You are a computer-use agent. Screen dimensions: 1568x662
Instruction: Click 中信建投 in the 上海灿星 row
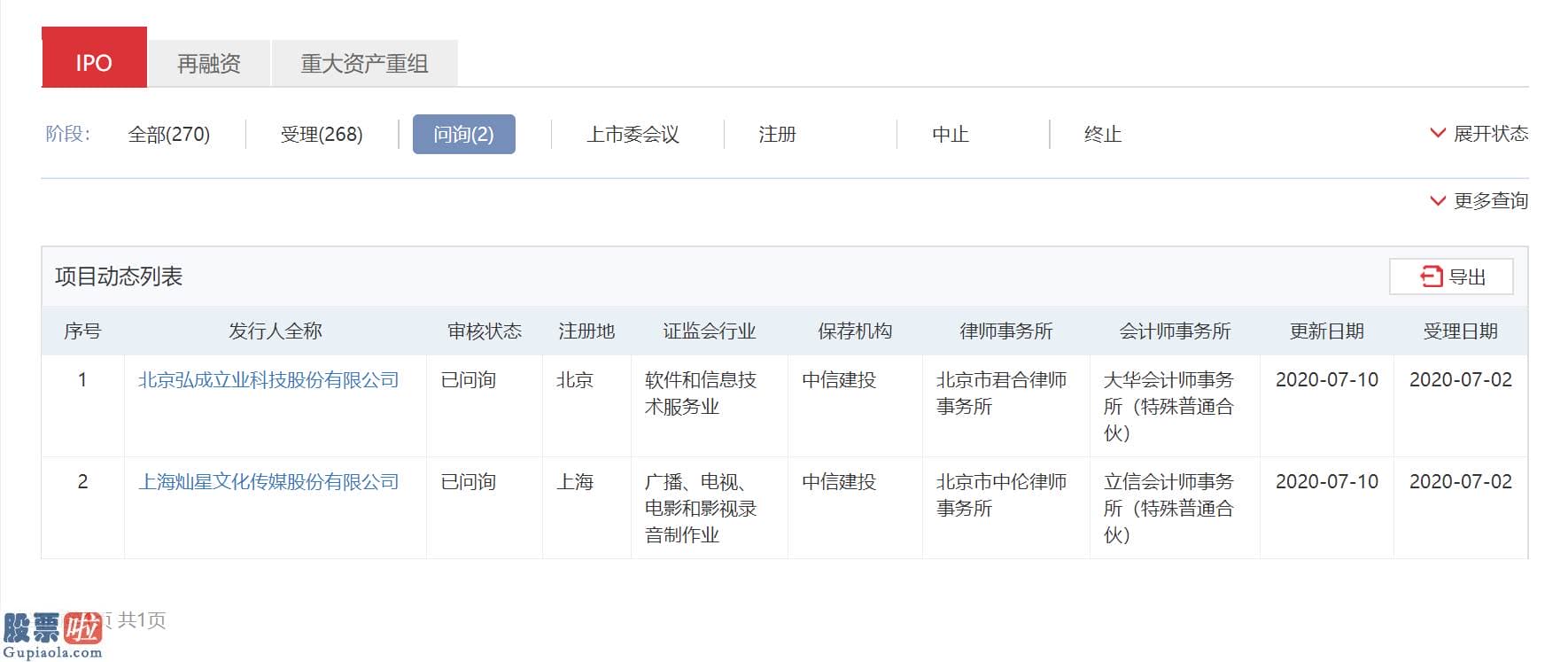tap(839, 482)
